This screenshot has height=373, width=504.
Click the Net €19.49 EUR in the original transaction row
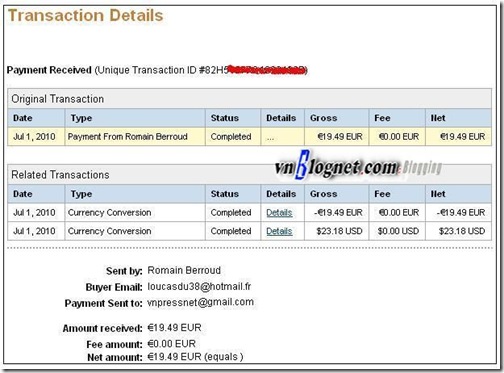click(x=462, y=137)
